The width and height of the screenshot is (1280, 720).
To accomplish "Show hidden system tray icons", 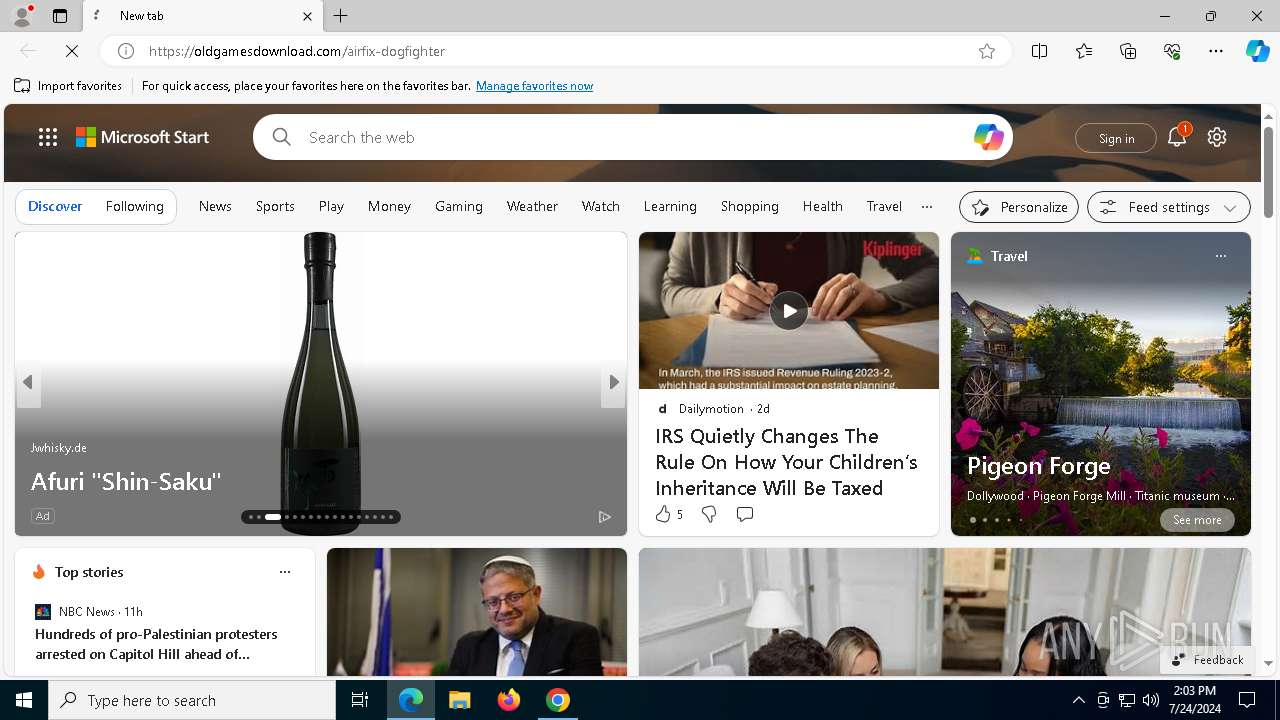I will click(x=1078, y=700).
